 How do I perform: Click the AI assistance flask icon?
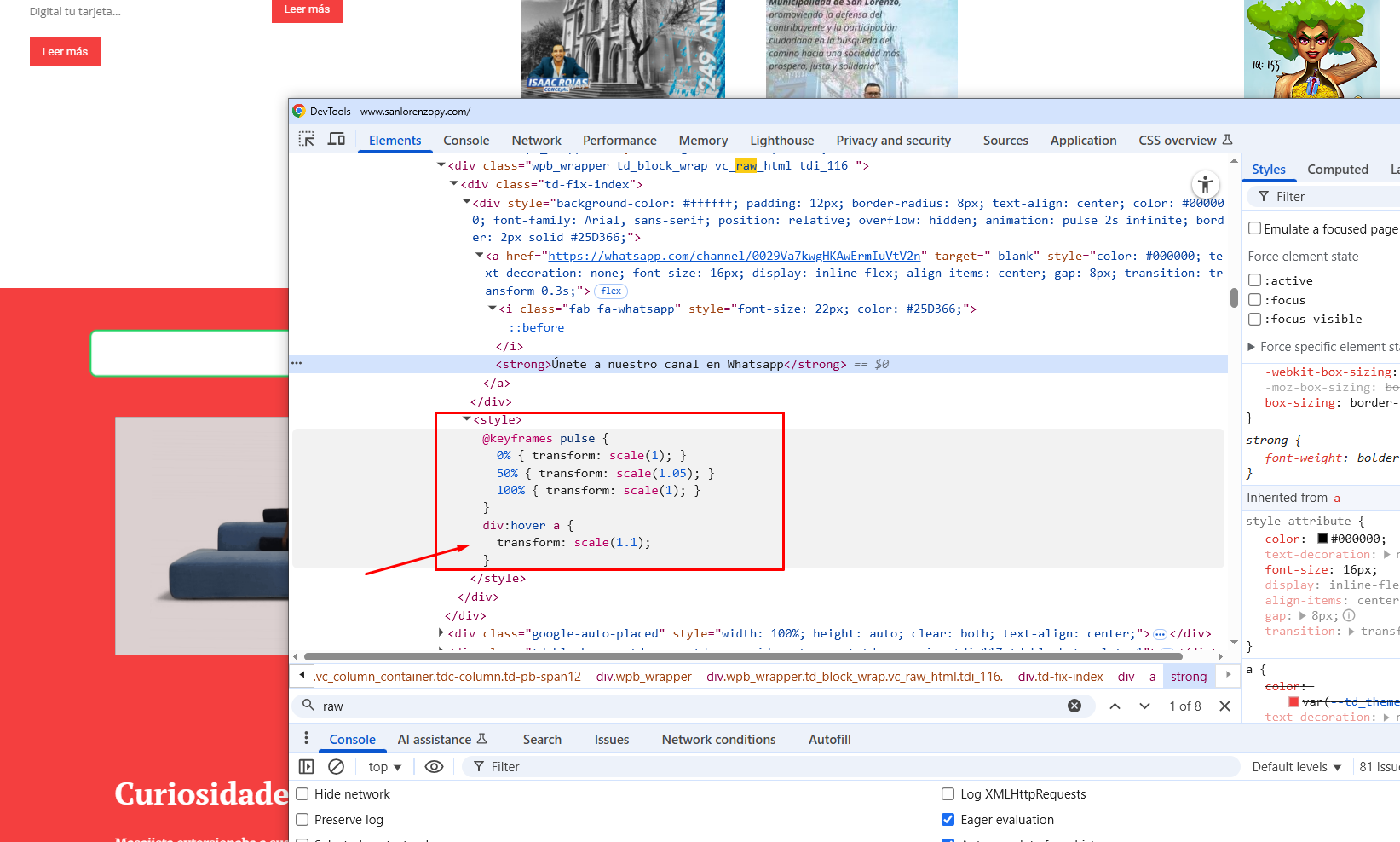click(x=481, y=739)
